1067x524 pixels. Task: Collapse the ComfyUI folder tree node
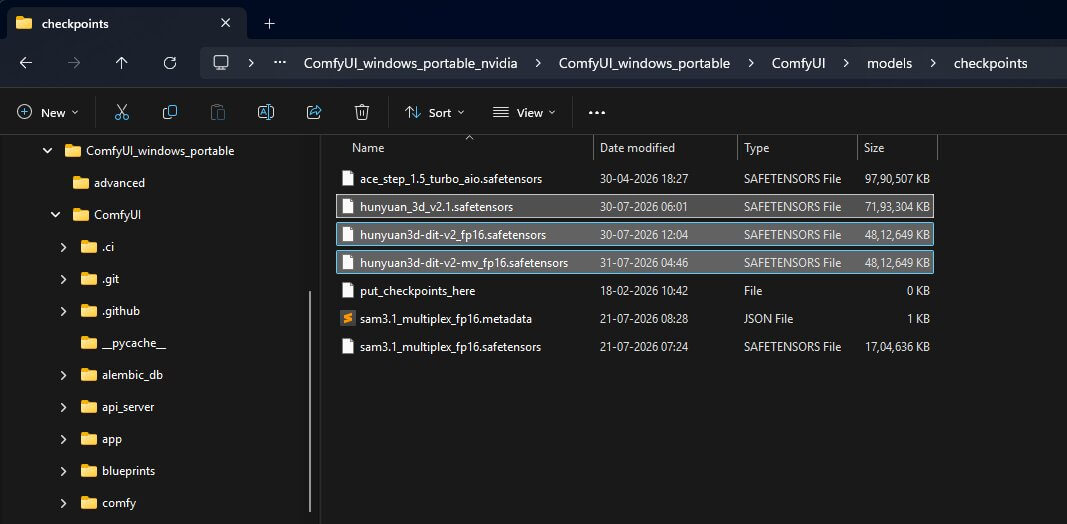pyautogui.click(x=56, y=214)
